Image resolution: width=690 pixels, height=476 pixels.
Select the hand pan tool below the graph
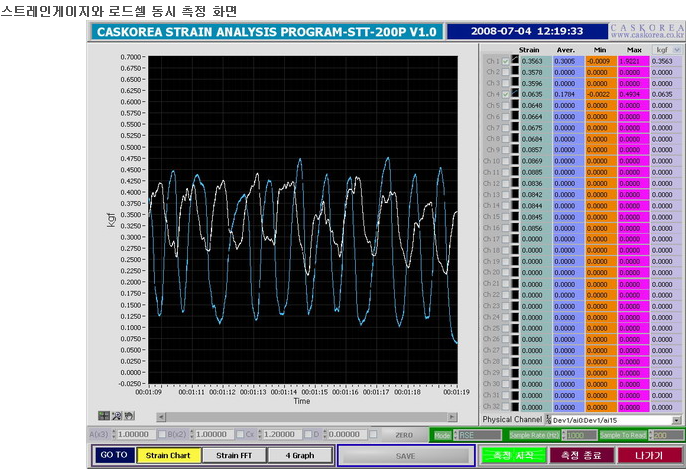(129, 416)
